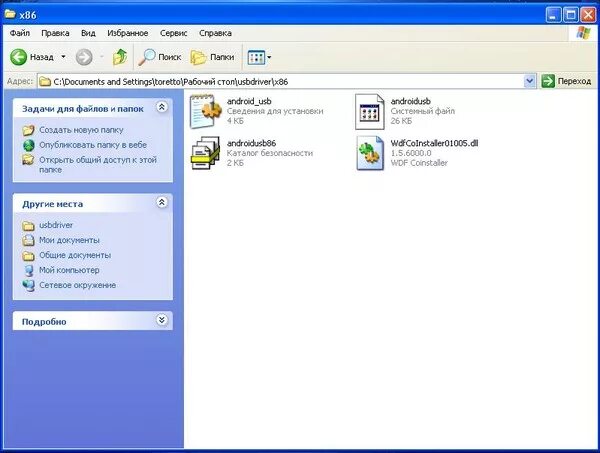Select the android_usb file name text
600x453 pixels.
pyautogui.click(x=249, y=101)
